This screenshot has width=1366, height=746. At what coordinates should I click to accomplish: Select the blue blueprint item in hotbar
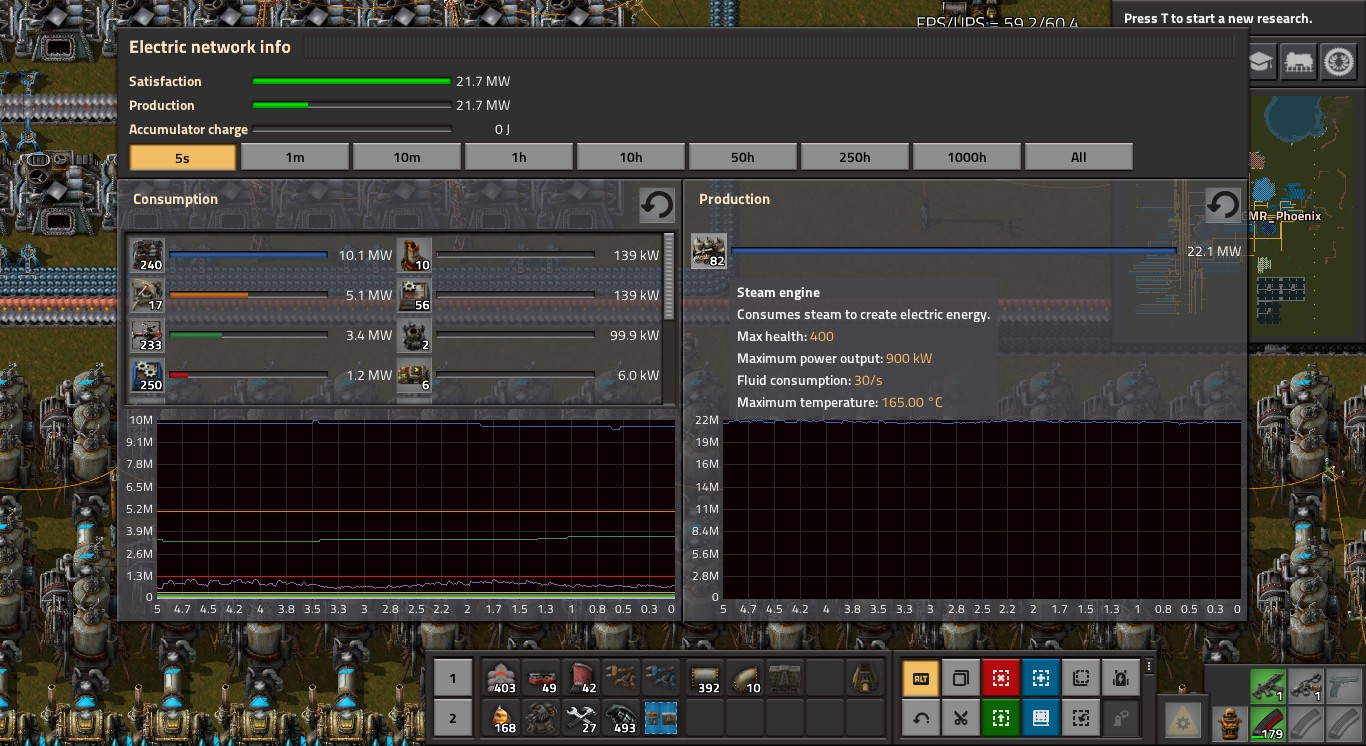click(x=661, y=717)
